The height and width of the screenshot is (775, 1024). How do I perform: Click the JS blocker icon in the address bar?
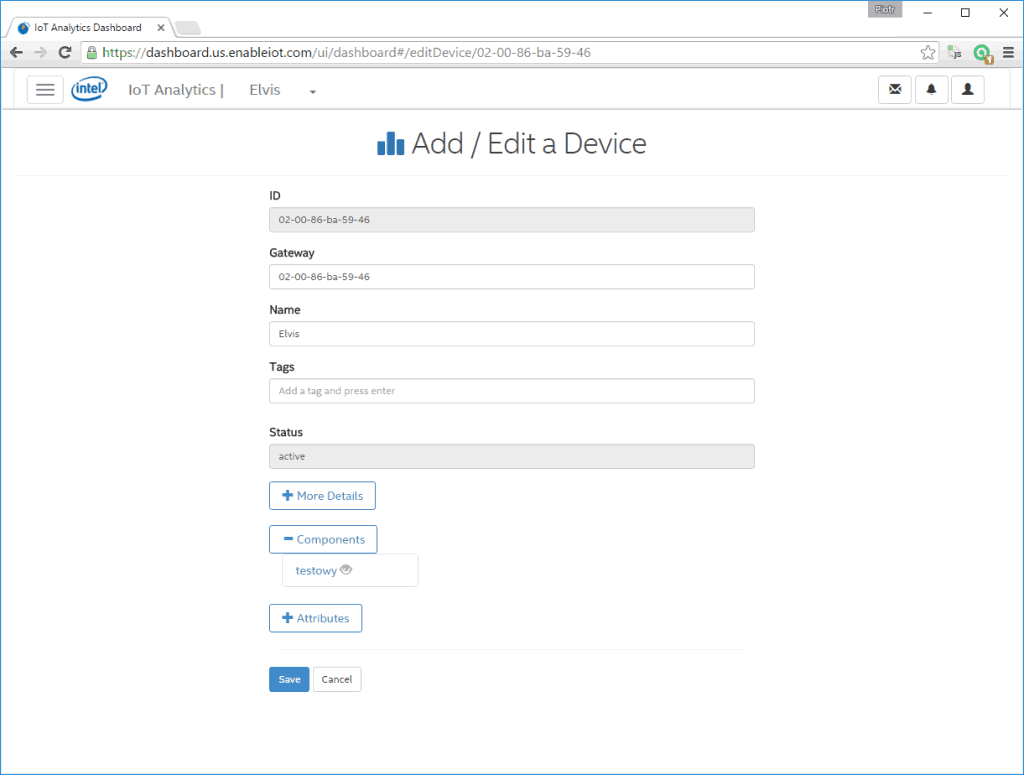click(953, 52)
